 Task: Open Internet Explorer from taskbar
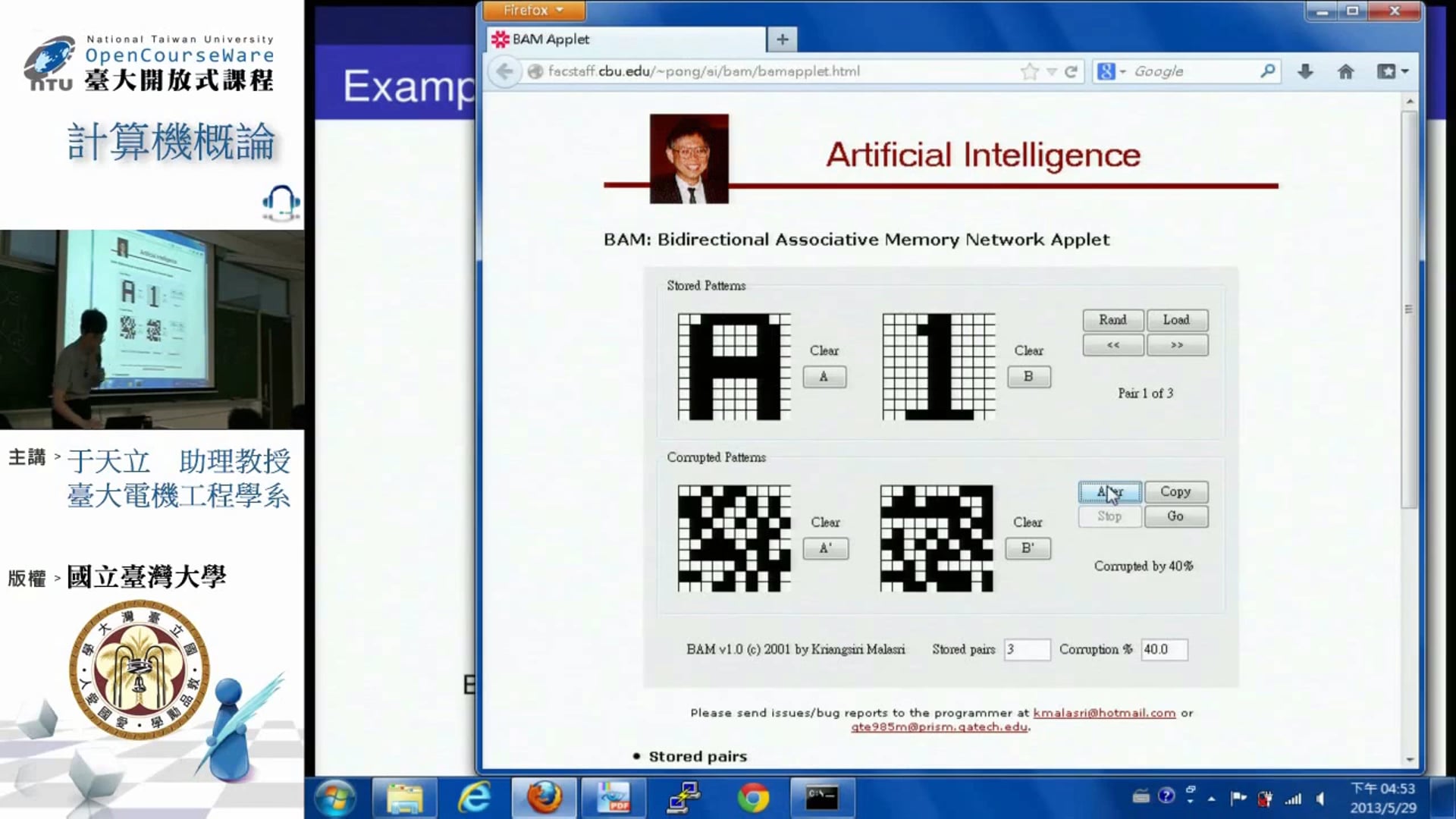[x=475, y=798]
